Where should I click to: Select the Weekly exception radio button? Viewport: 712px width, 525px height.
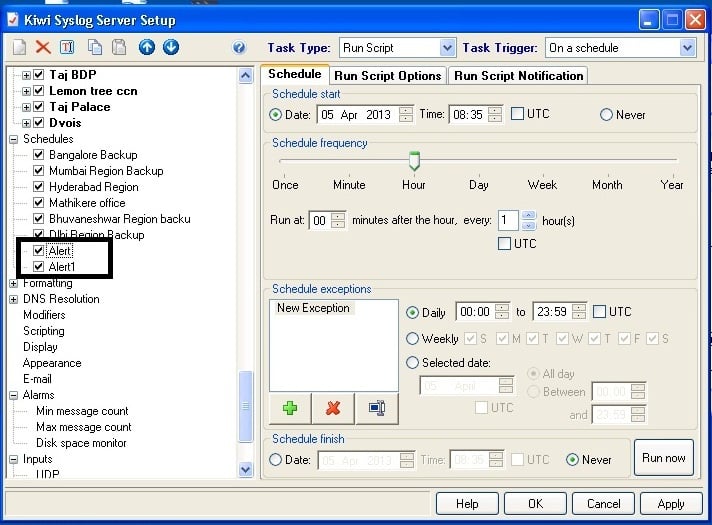(x=412, y=338)
